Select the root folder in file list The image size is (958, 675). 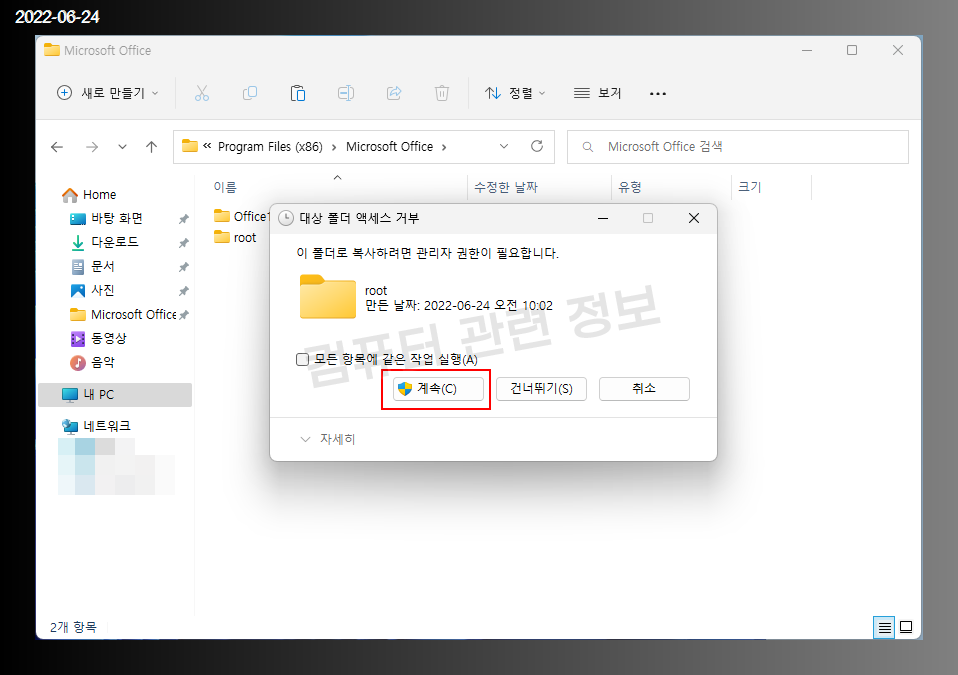point(235,238)
